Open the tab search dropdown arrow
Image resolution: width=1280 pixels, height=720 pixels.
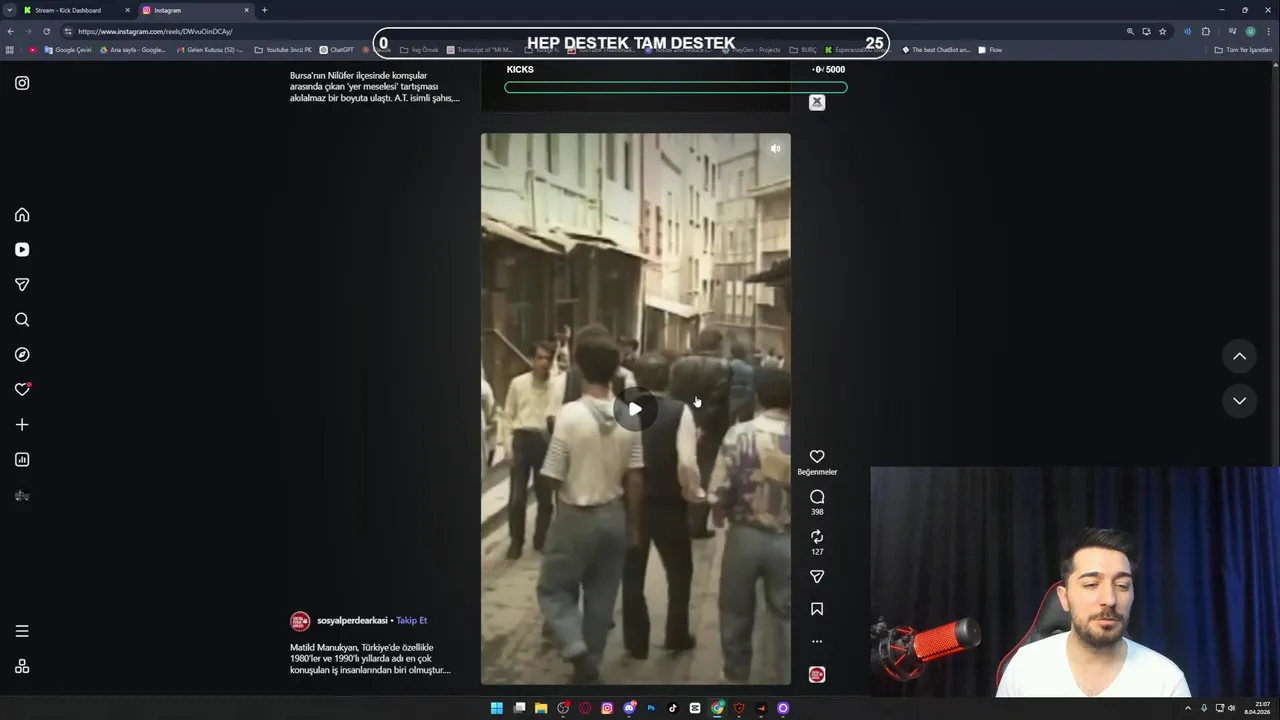(9, 10)
